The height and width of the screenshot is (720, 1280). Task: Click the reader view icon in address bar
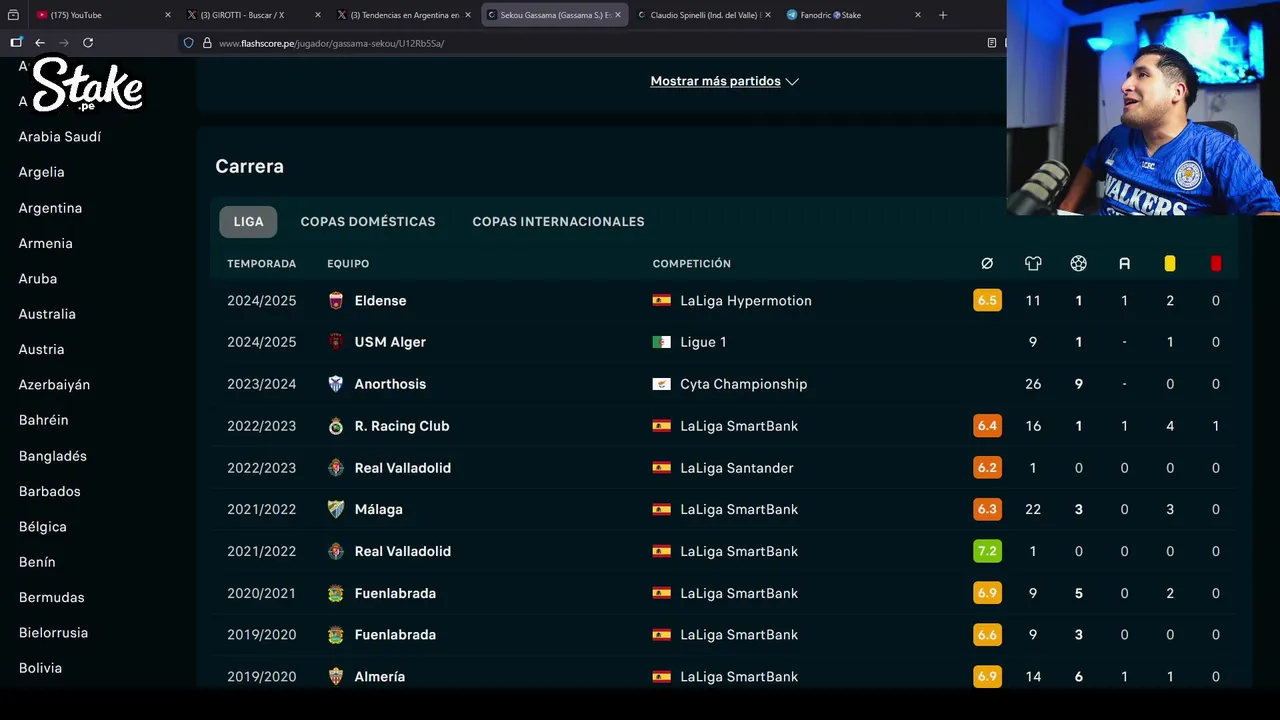tap(991, 43)
